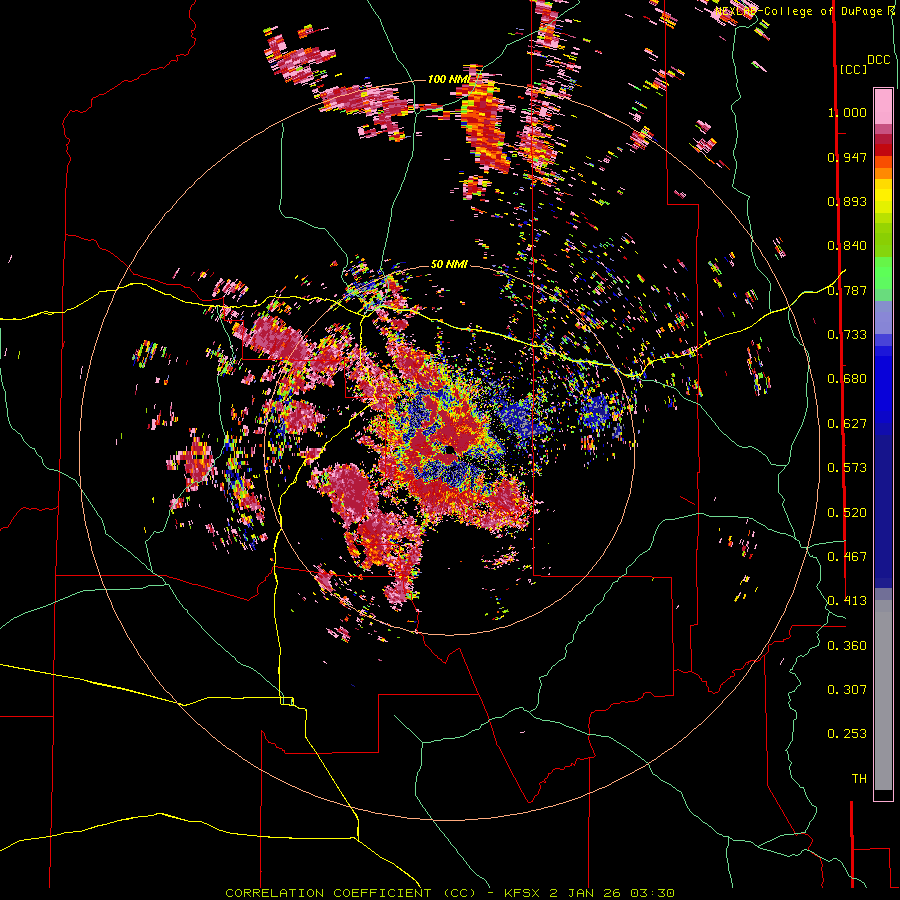Select the 0.360 legend value
Viewport: 900px width, 900px height.
[847, 646]
